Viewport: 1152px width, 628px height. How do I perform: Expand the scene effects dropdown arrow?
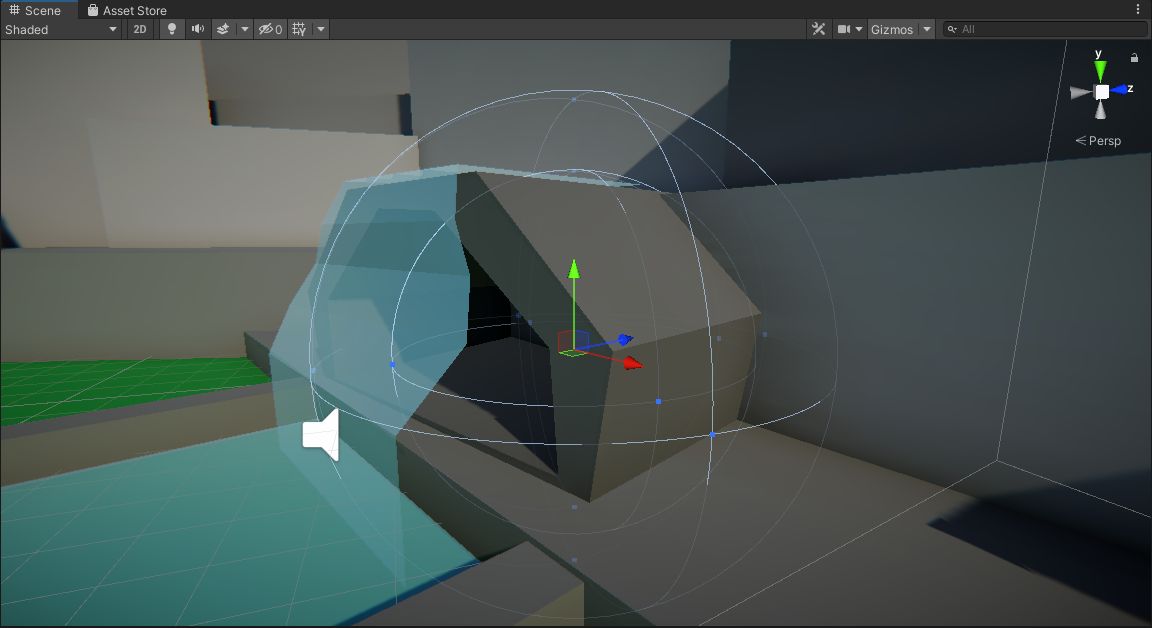point(245,29)
